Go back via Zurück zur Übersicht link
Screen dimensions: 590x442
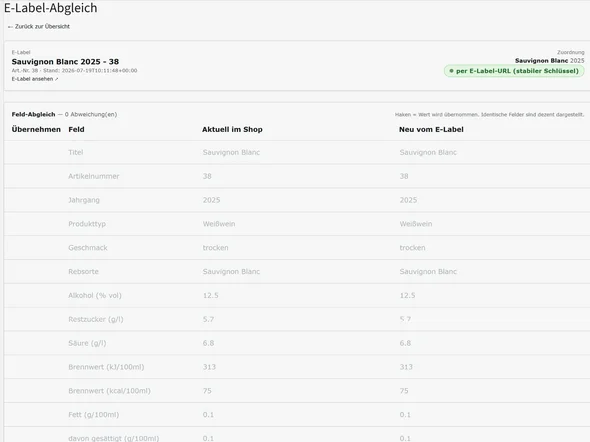click(39, 26)
